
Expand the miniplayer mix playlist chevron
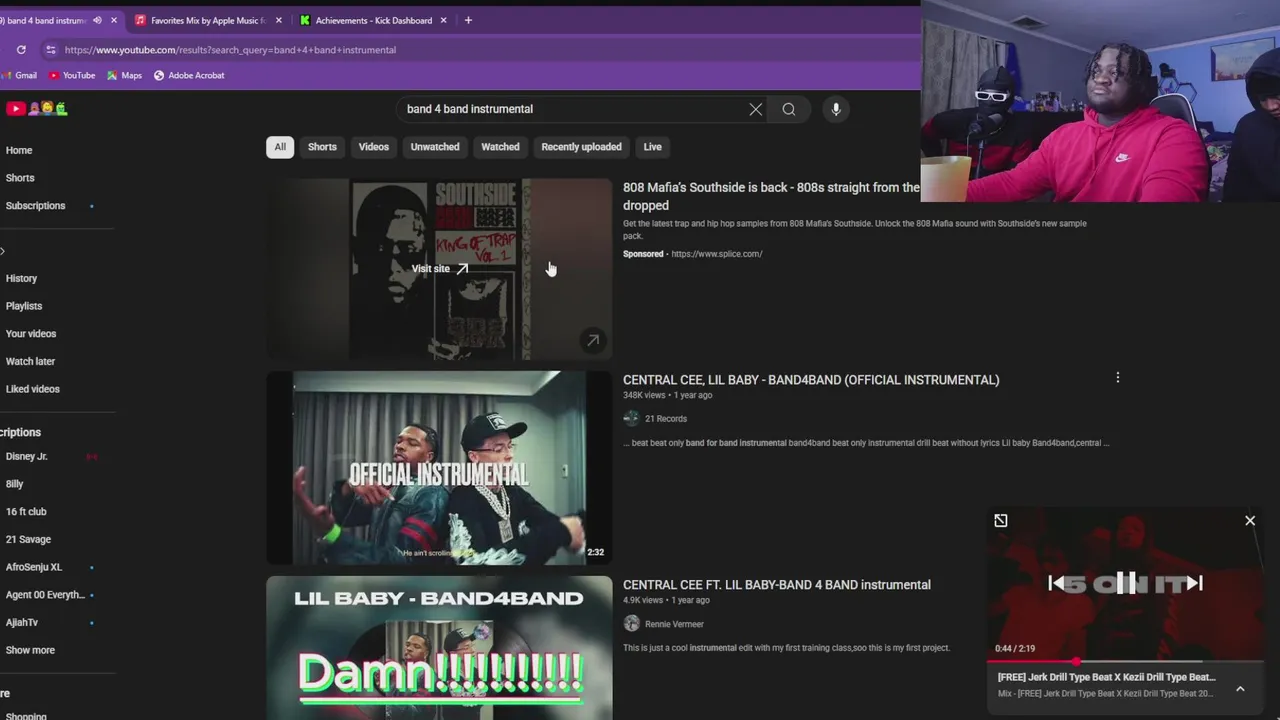[x=1240, y=688]
